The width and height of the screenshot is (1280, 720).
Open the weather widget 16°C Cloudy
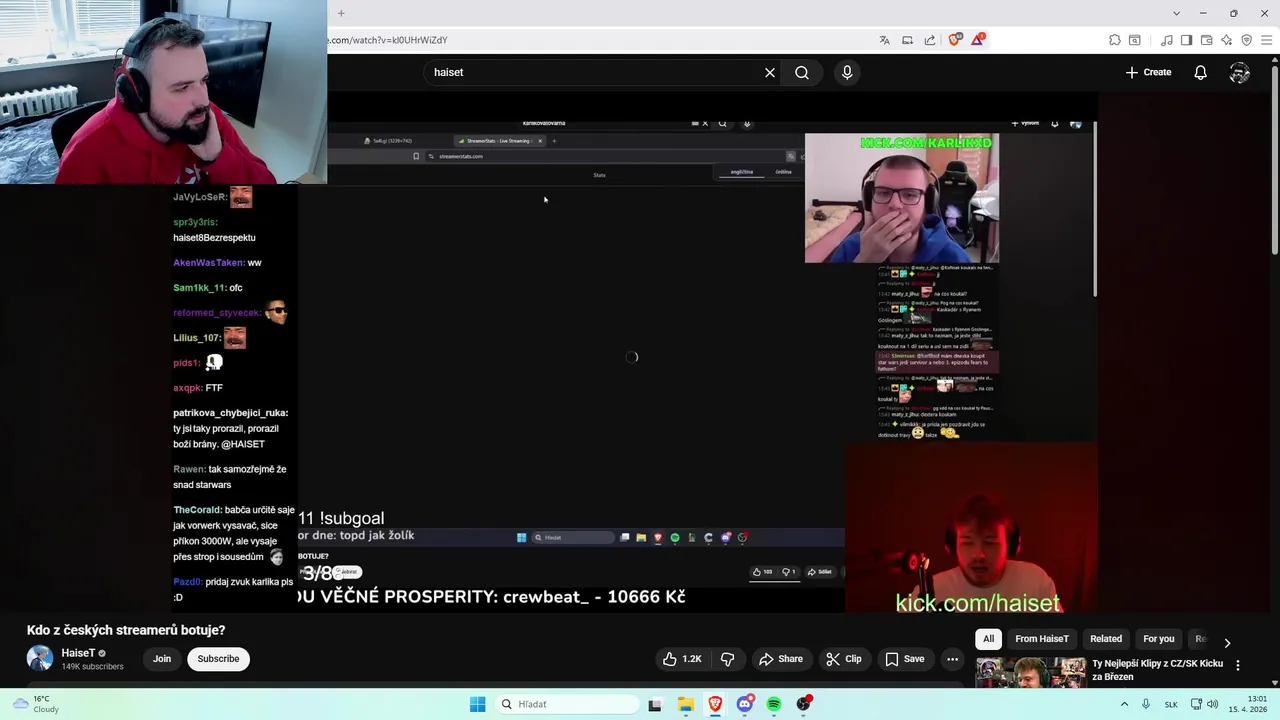coord(36,704)
